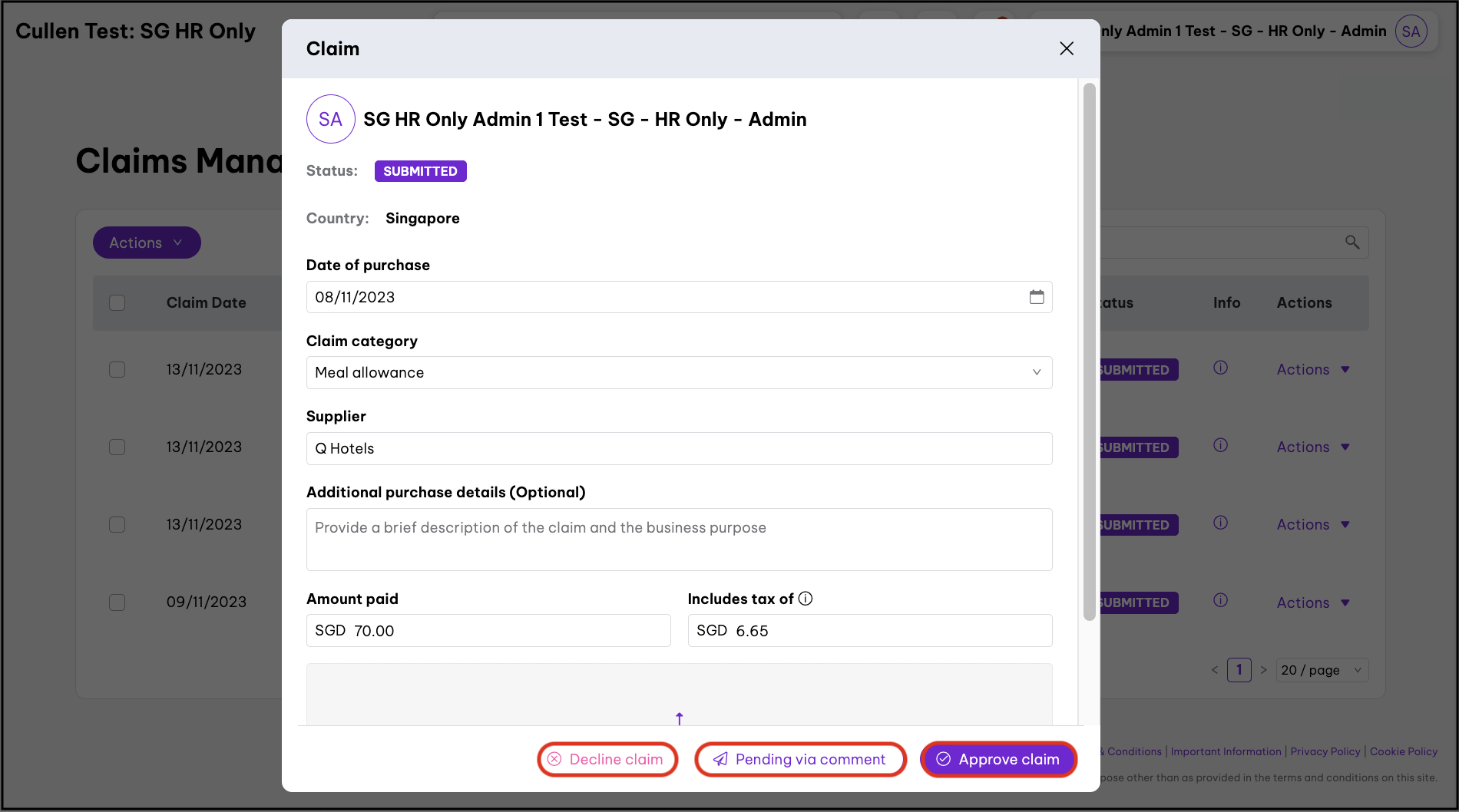Open the calendar icon in Date of purchase
The width and height of the screenshot is (1459, 812).
(x=1036, y=297)
